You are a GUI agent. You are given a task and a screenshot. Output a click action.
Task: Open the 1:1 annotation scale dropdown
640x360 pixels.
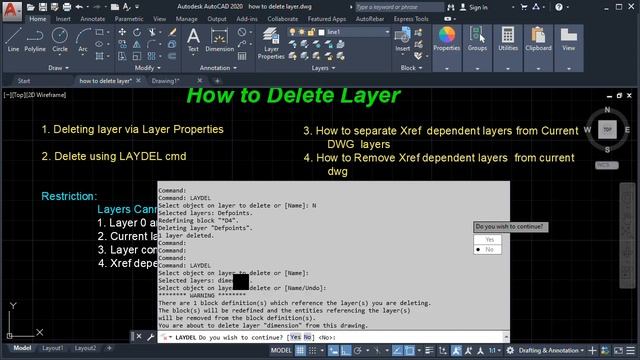(x=495, y=350)
